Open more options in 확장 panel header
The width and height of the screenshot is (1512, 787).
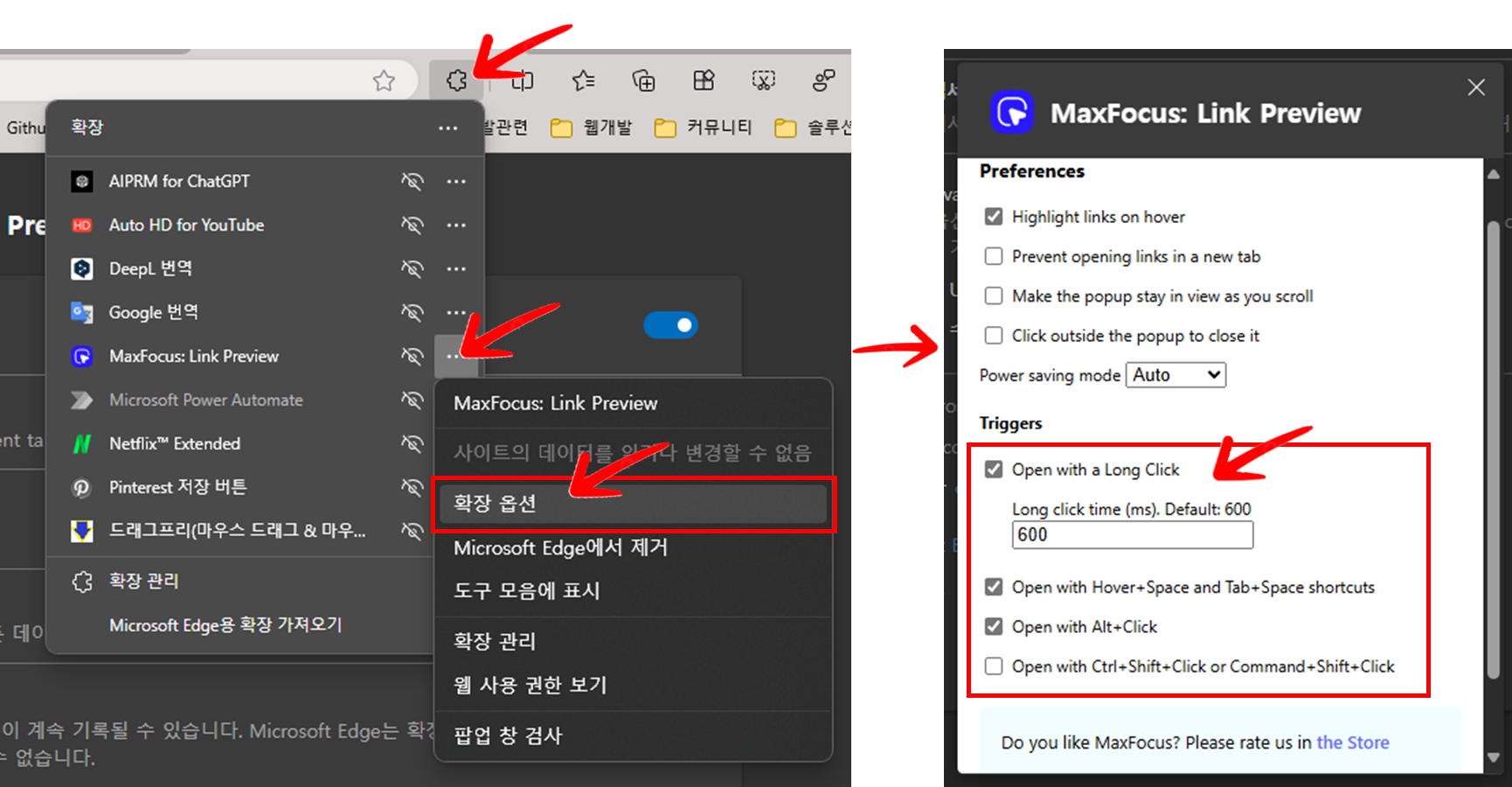(448, 129)
